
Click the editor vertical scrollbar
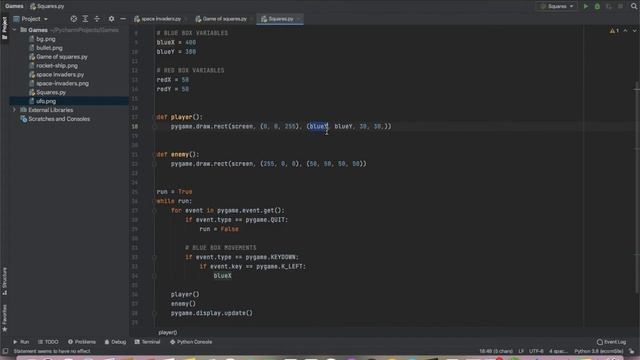(x=637, y=188)
